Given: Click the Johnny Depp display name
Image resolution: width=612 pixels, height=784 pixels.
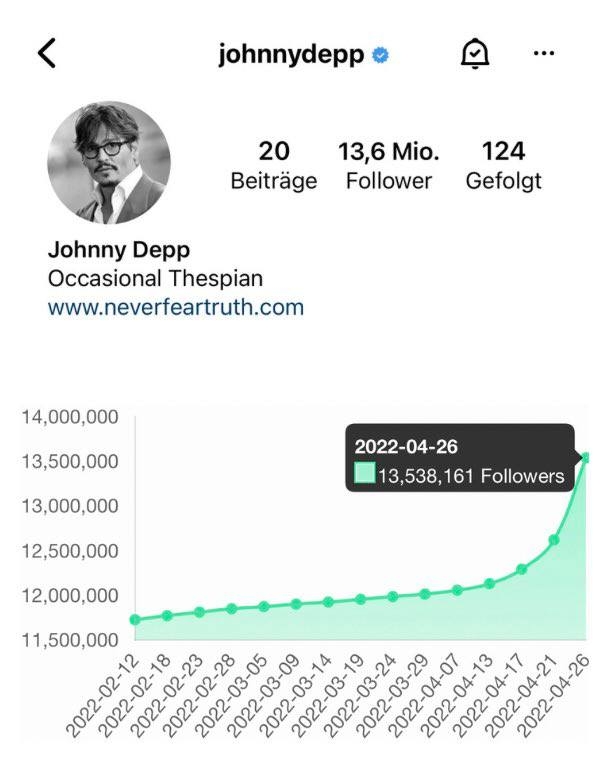Looking at the screenshot, I should [119, 250].
